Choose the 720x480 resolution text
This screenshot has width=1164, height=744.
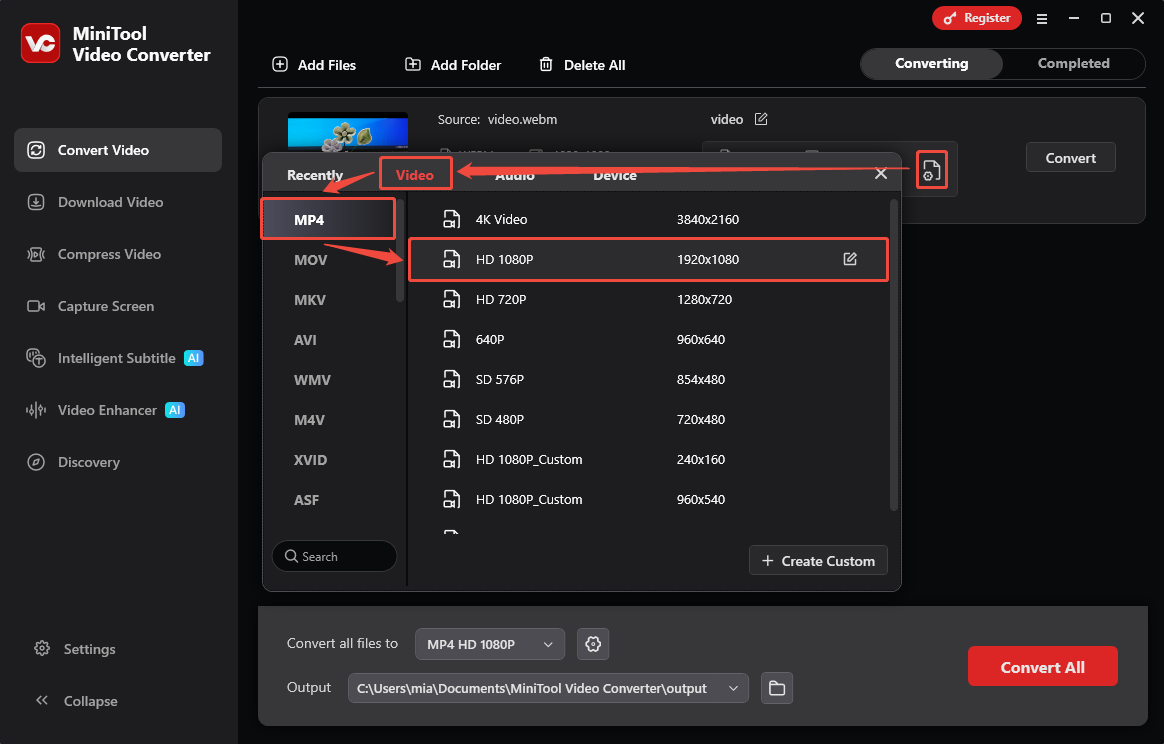701,420
